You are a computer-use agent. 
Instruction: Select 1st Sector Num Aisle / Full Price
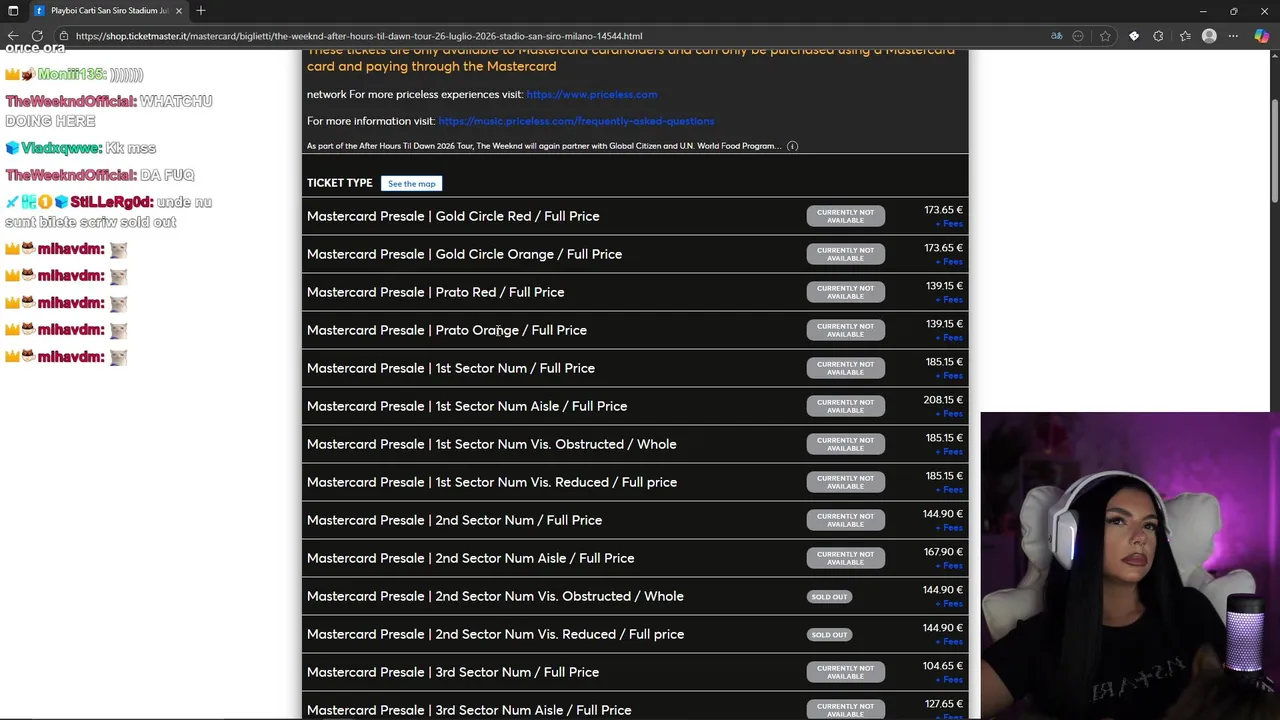tap(467, 406)
